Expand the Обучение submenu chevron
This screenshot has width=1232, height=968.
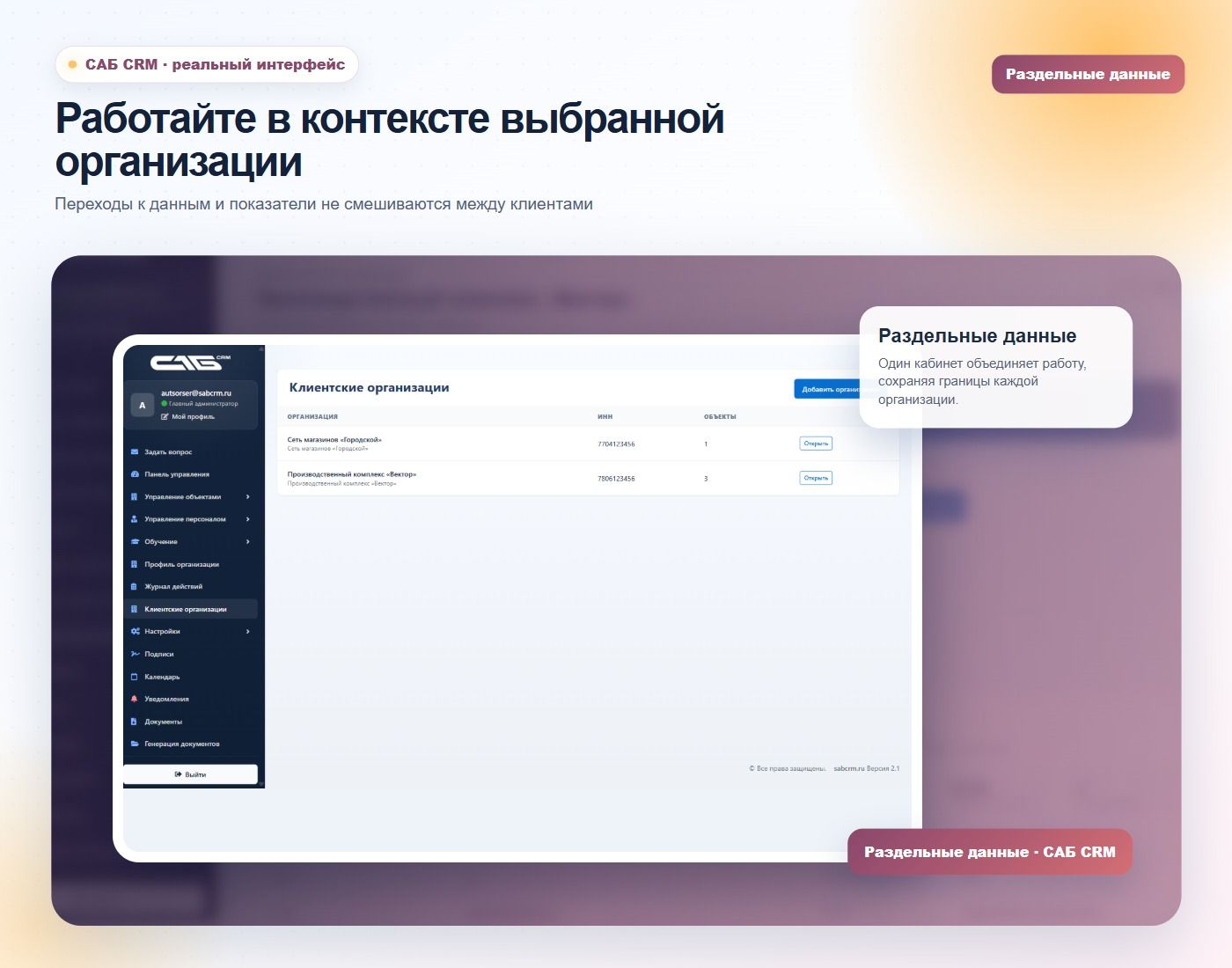tap(248, 541)
